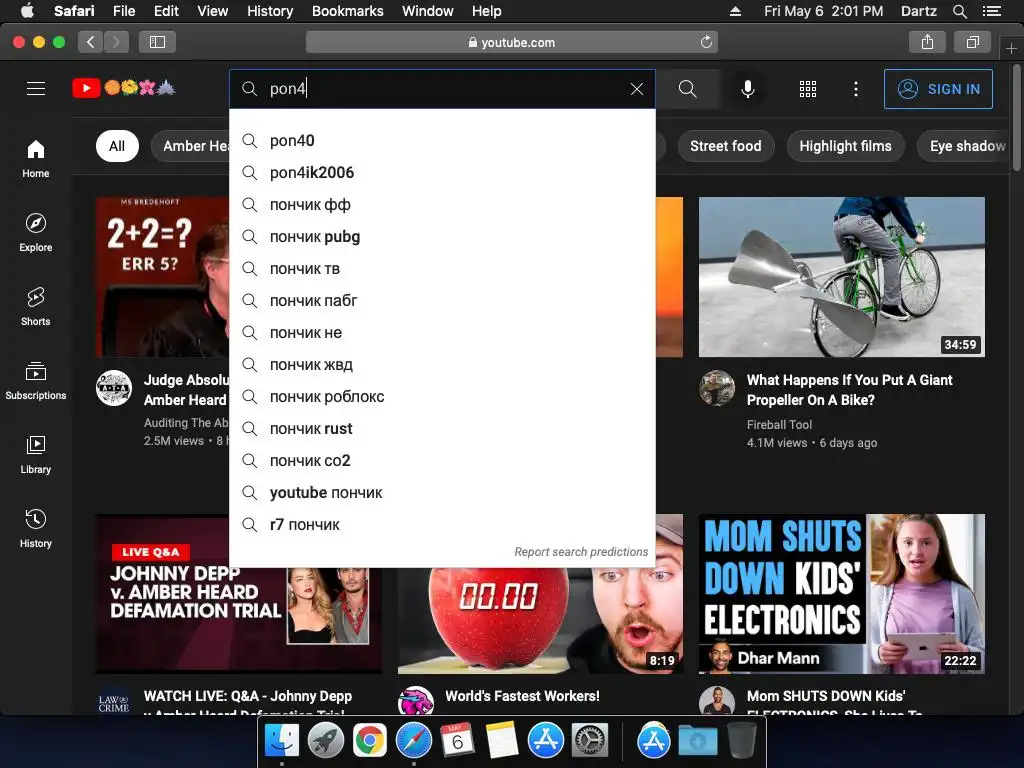The image size is (1024, 768).
Task: Open Subscriptions in the sidebar
Action: click(x=36, y=380)
